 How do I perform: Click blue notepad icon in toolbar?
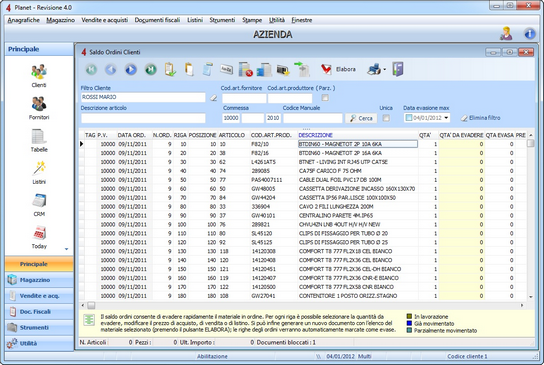coord(208,69)
